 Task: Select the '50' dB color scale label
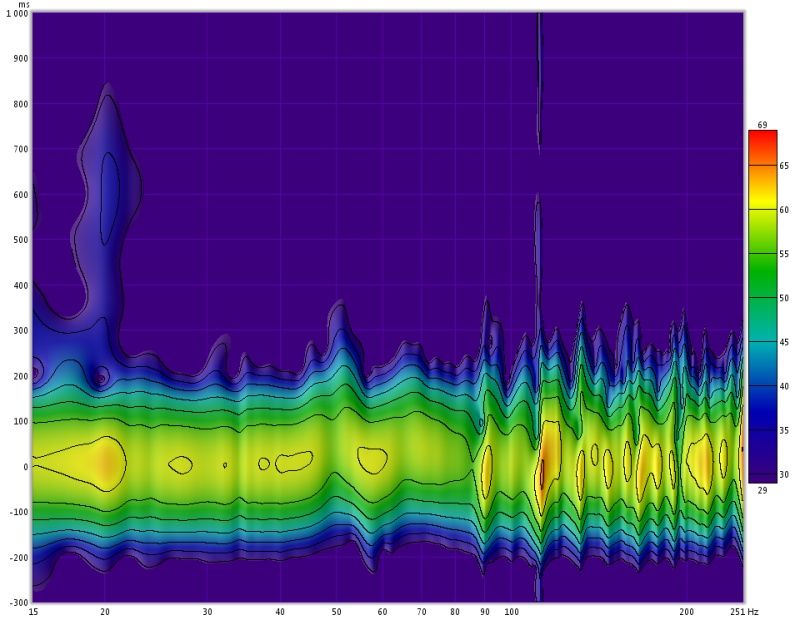(x=784, y=298)
